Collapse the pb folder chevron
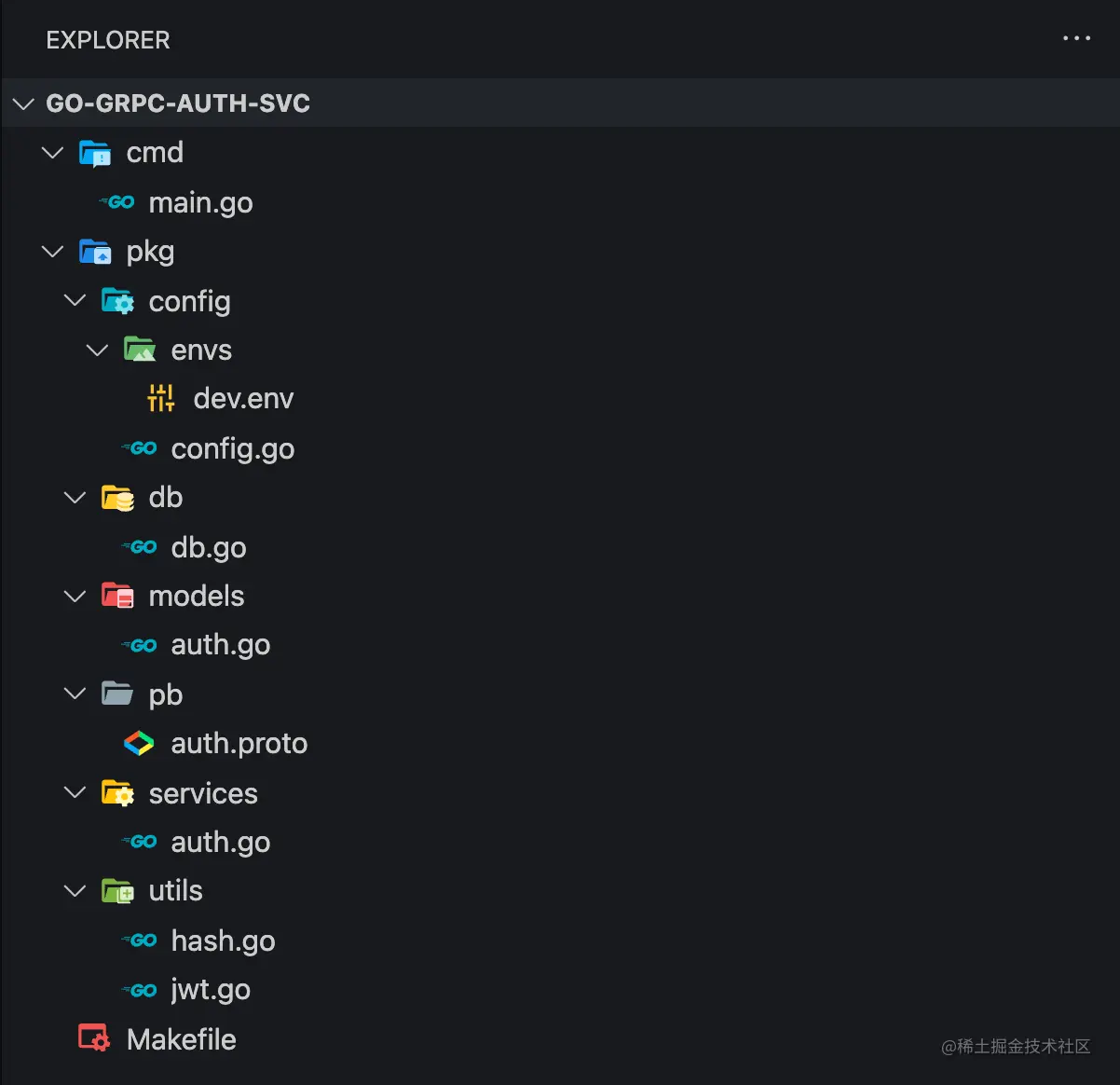Image resolution: width=1120 pixels, height=1085 pixels. click(x=75, y=694)
